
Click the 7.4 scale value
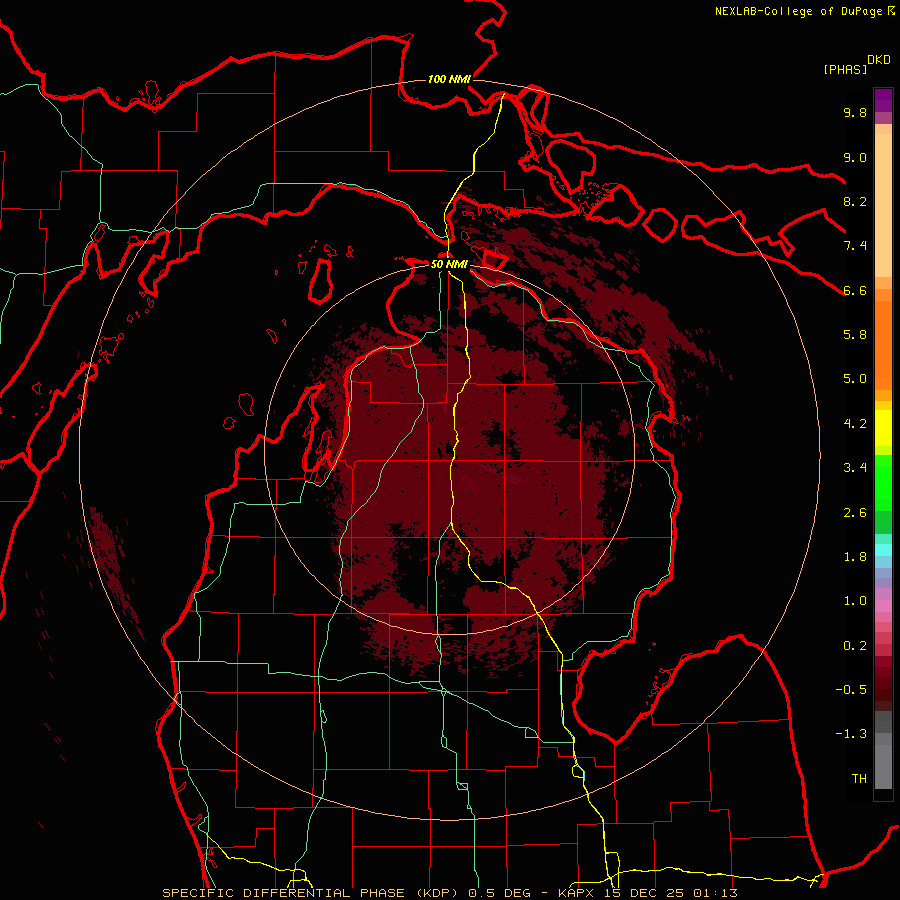pos(855,246)
